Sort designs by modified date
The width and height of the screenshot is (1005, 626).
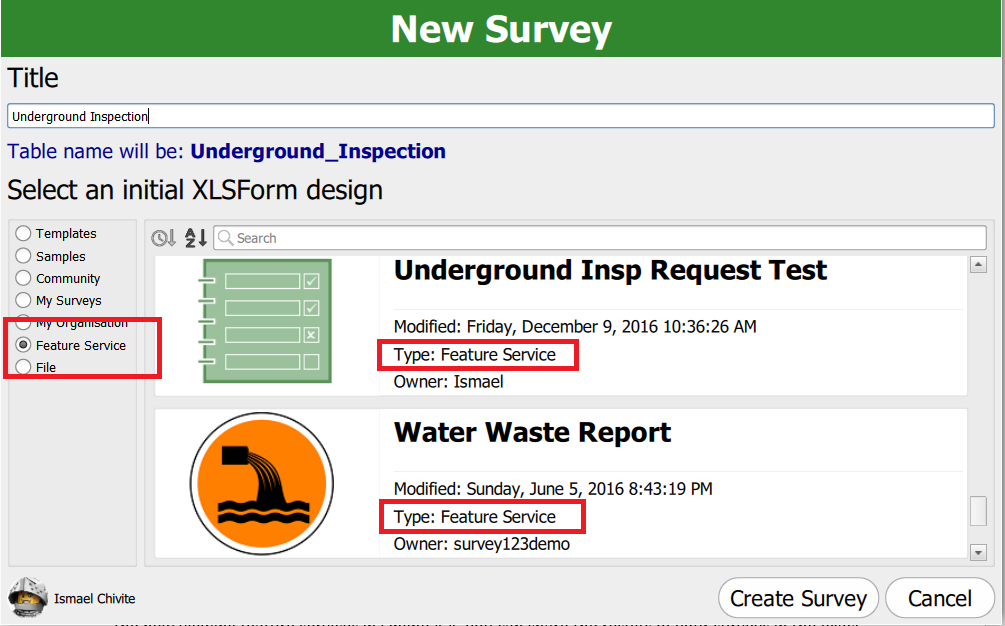point(163,238)
